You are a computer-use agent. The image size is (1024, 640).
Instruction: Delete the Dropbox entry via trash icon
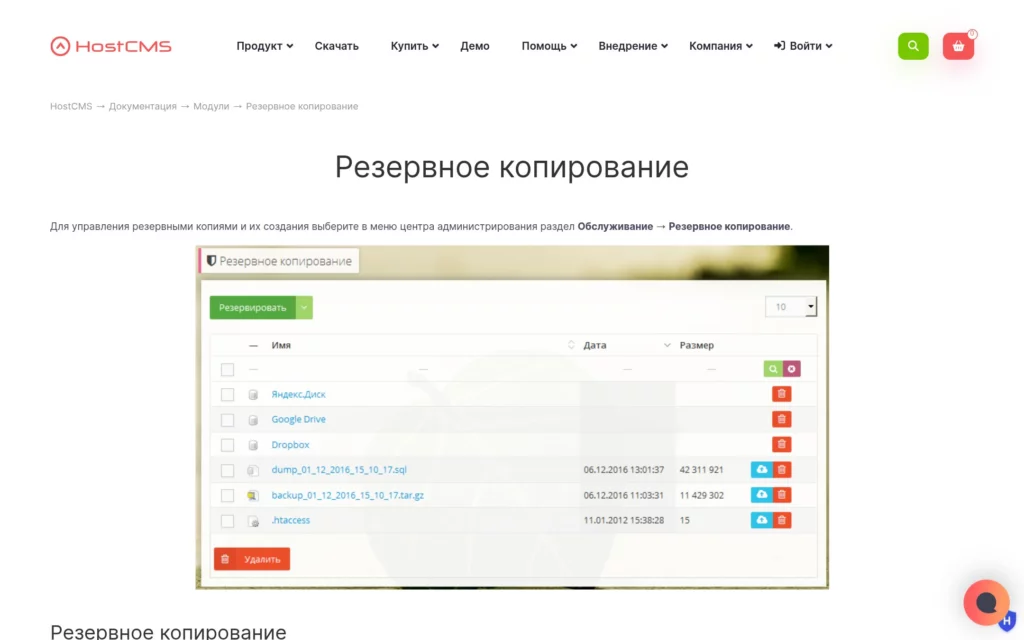[782, 444]
